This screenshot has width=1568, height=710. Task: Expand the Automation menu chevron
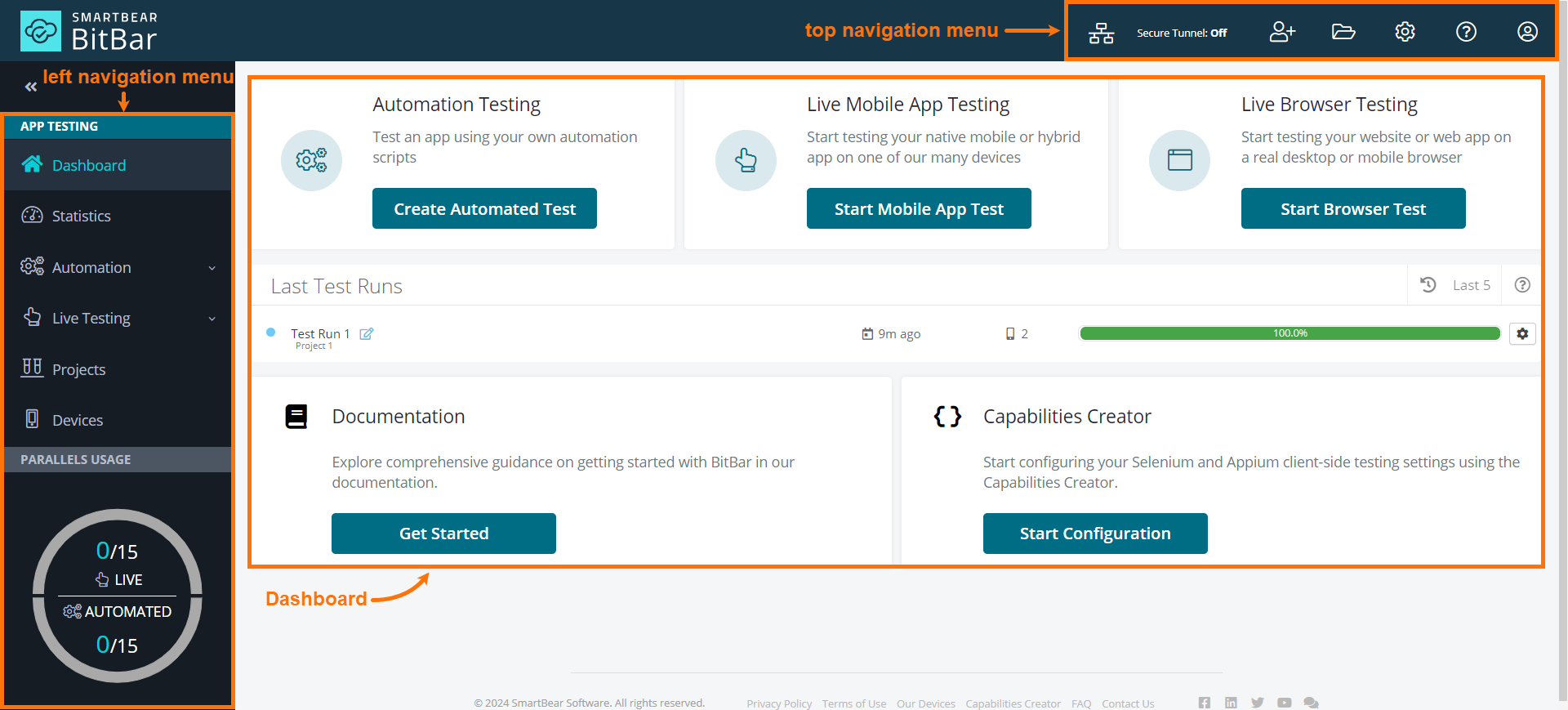tap(212, 268)
